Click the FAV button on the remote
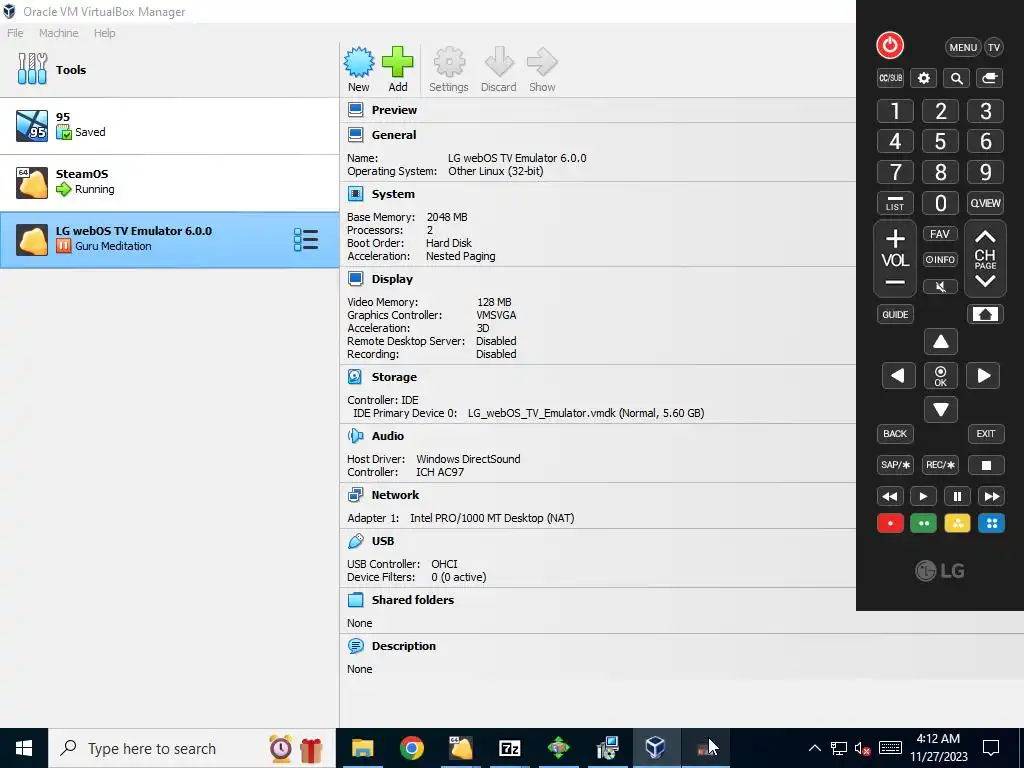The height and width of the screenshot is (768, 1024). point(940,234)
